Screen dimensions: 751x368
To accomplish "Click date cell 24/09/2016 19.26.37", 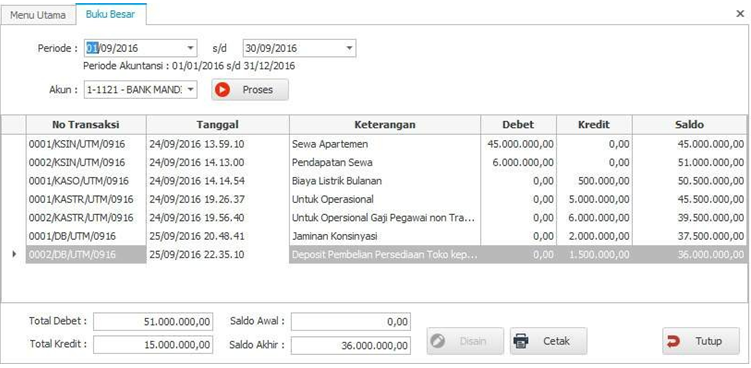I will coord(217,199).
